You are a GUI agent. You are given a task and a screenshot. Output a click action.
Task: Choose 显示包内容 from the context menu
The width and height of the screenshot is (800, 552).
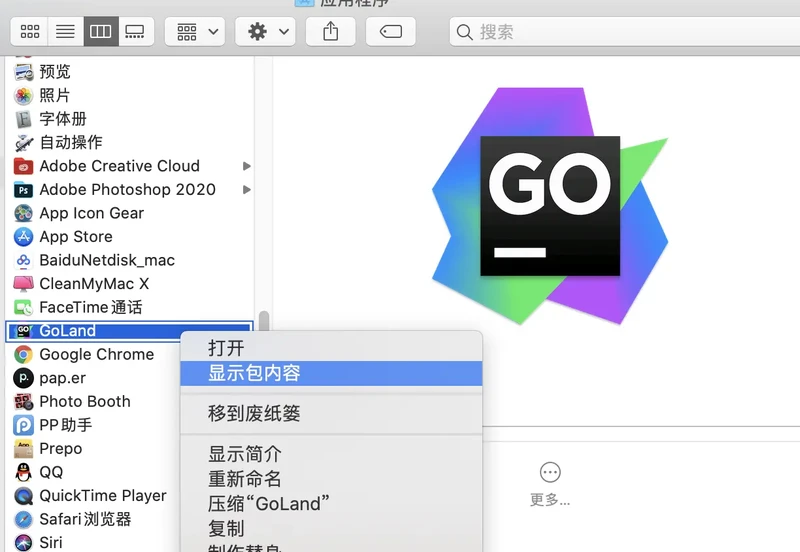pos(254,373)
